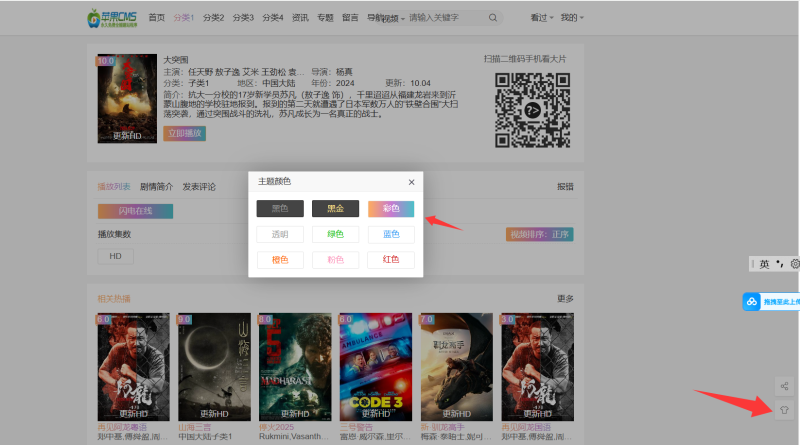800x445 pixels.
Task: Click the cloud upload floating icon
Action: click(x=752, y=302)
